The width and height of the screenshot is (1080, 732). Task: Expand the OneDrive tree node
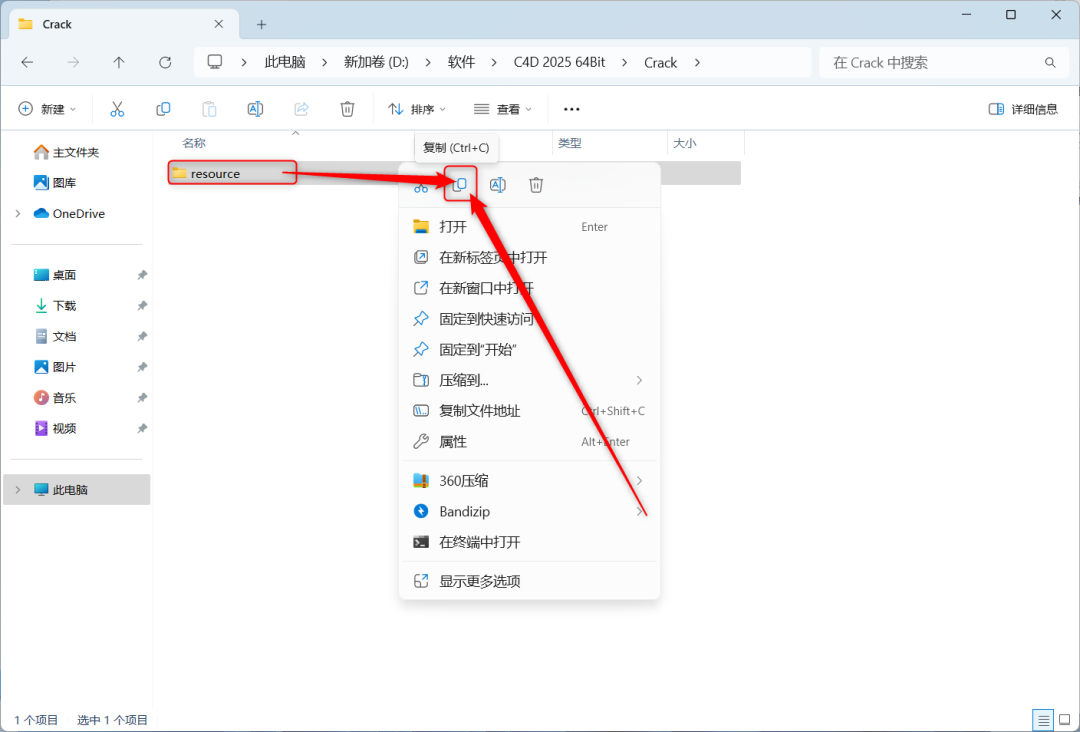[x=18, y=213]
